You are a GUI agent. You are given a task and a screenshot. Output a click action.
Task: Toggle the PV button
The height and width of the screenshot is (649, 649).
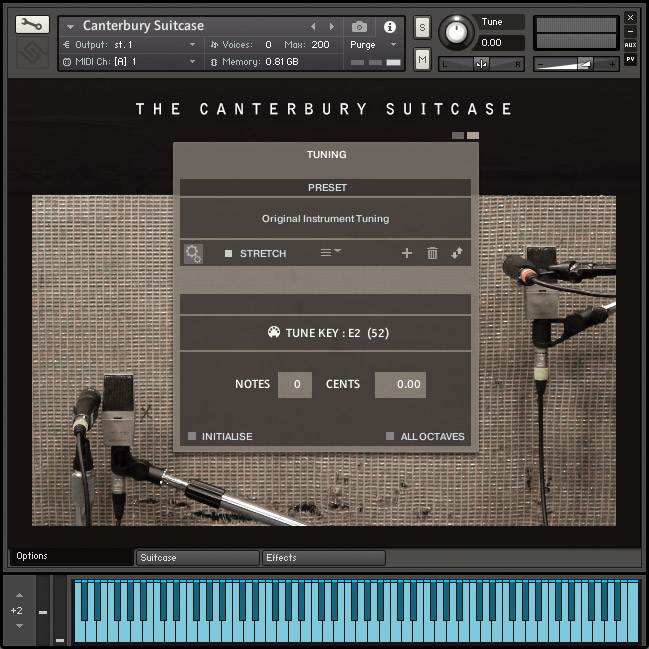630,59
